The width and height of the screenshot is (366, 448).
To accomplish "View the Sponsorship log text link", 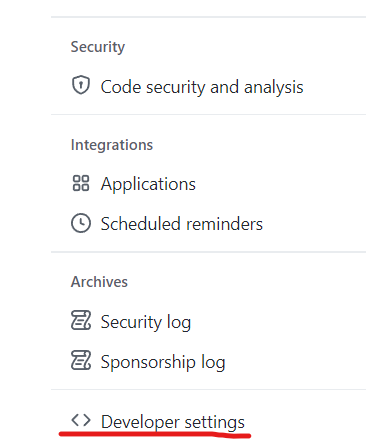I will click(x=163, y=362).
